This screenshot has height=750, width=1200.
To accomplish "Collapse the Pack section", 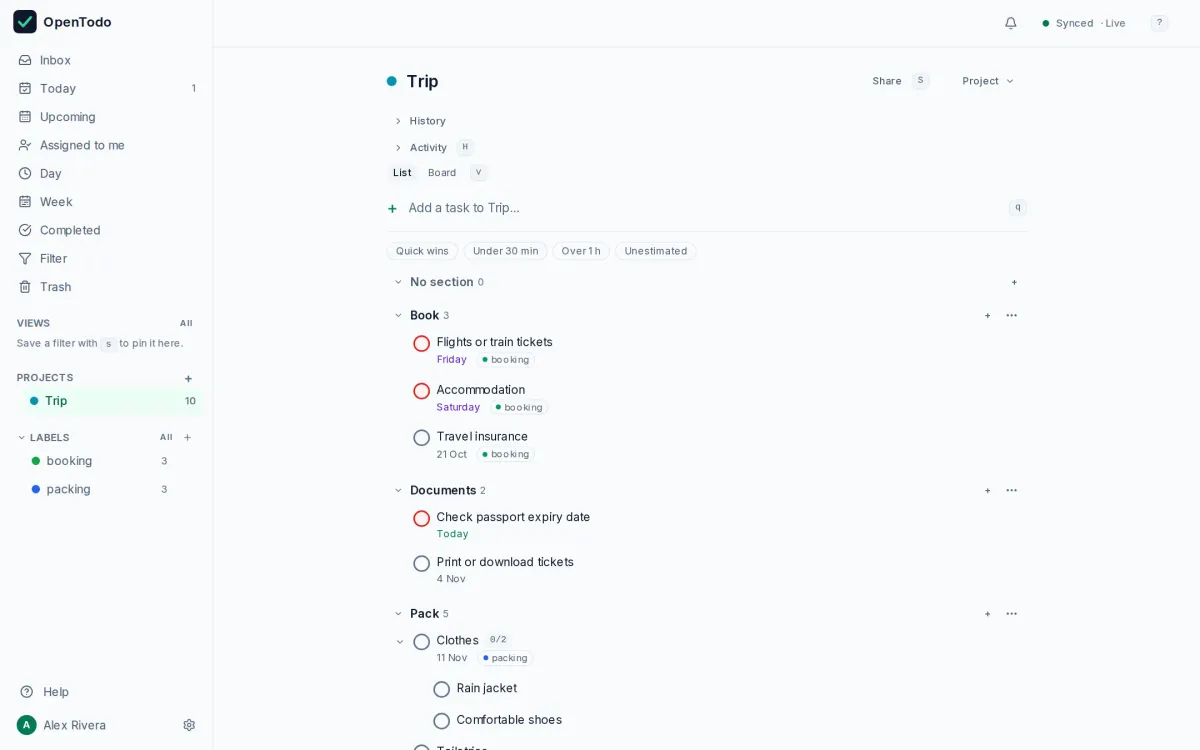I will tap(398, 613).
